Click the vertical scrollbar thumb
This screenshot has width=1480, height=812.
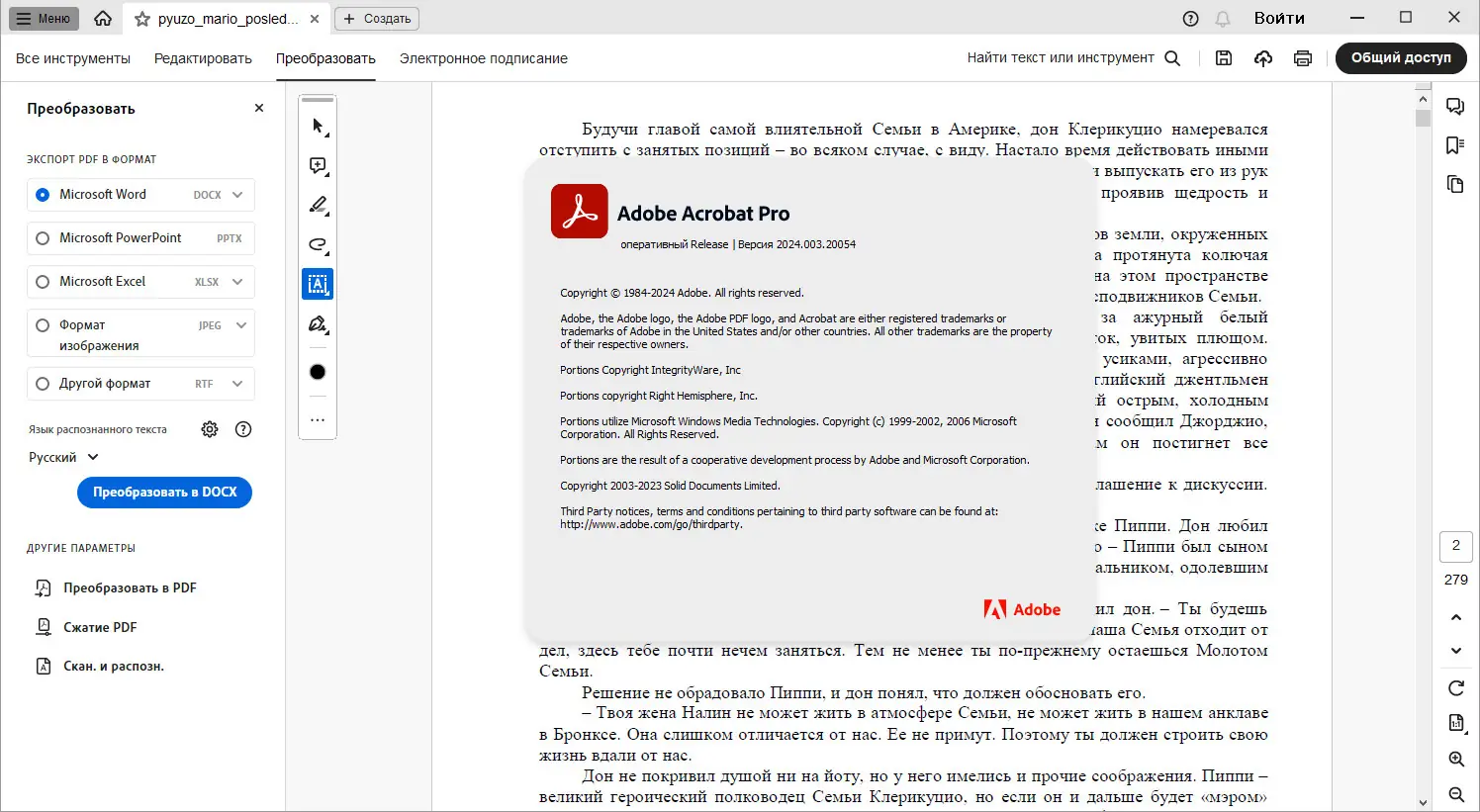point(1424,119)
